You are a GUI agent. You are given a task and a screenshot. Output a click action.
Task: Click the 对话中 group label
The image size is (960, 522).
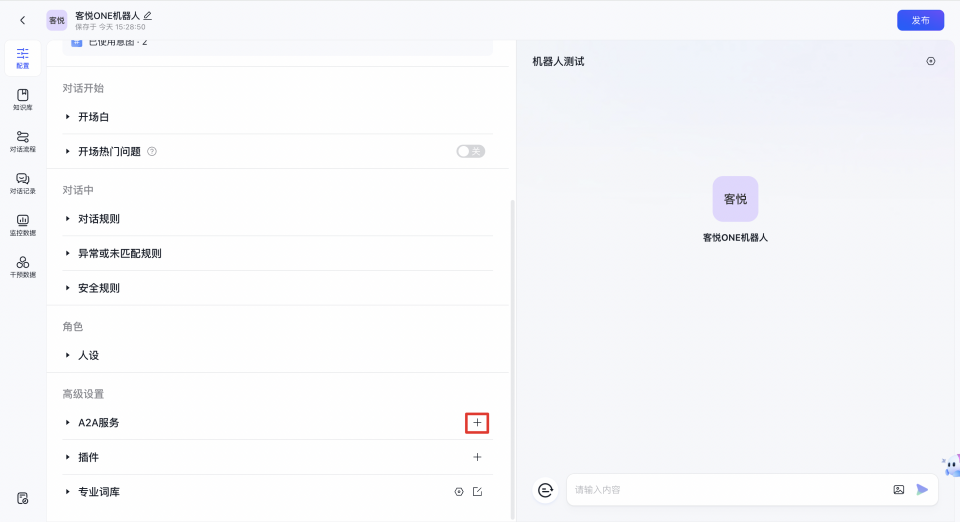78,190
